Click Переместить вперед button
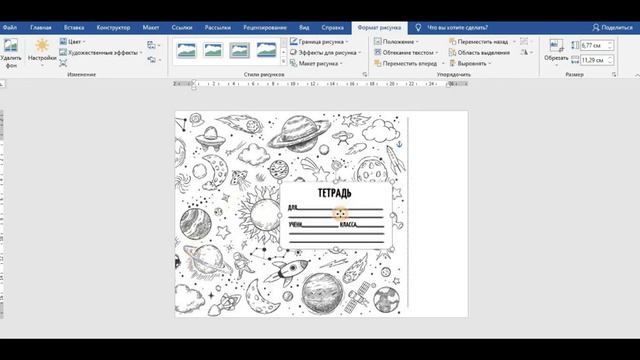Viewport: 640px width, 360px height. 406,64
